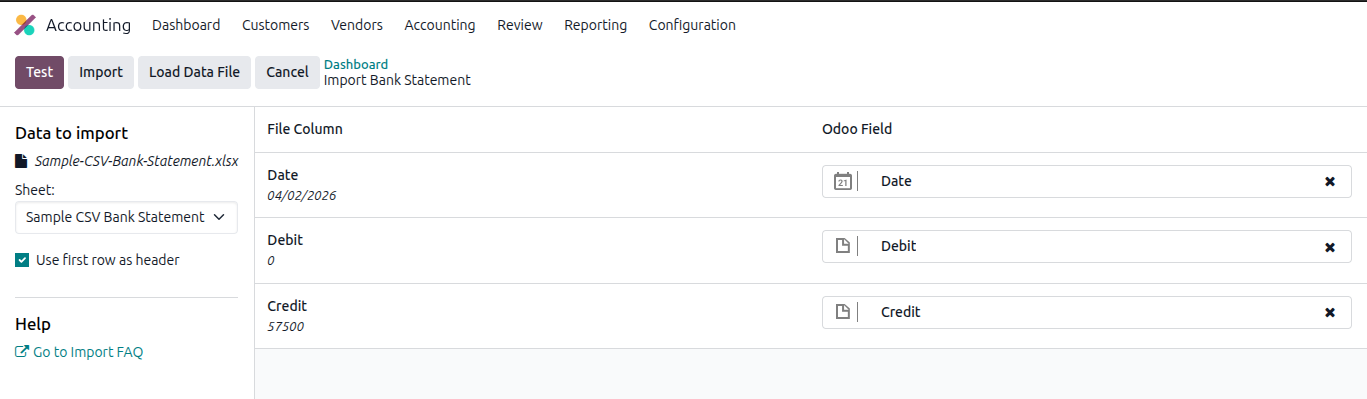Click the 'Data to import' heading
This screenshot has width=1367, height=399.
tap(72, 133)
